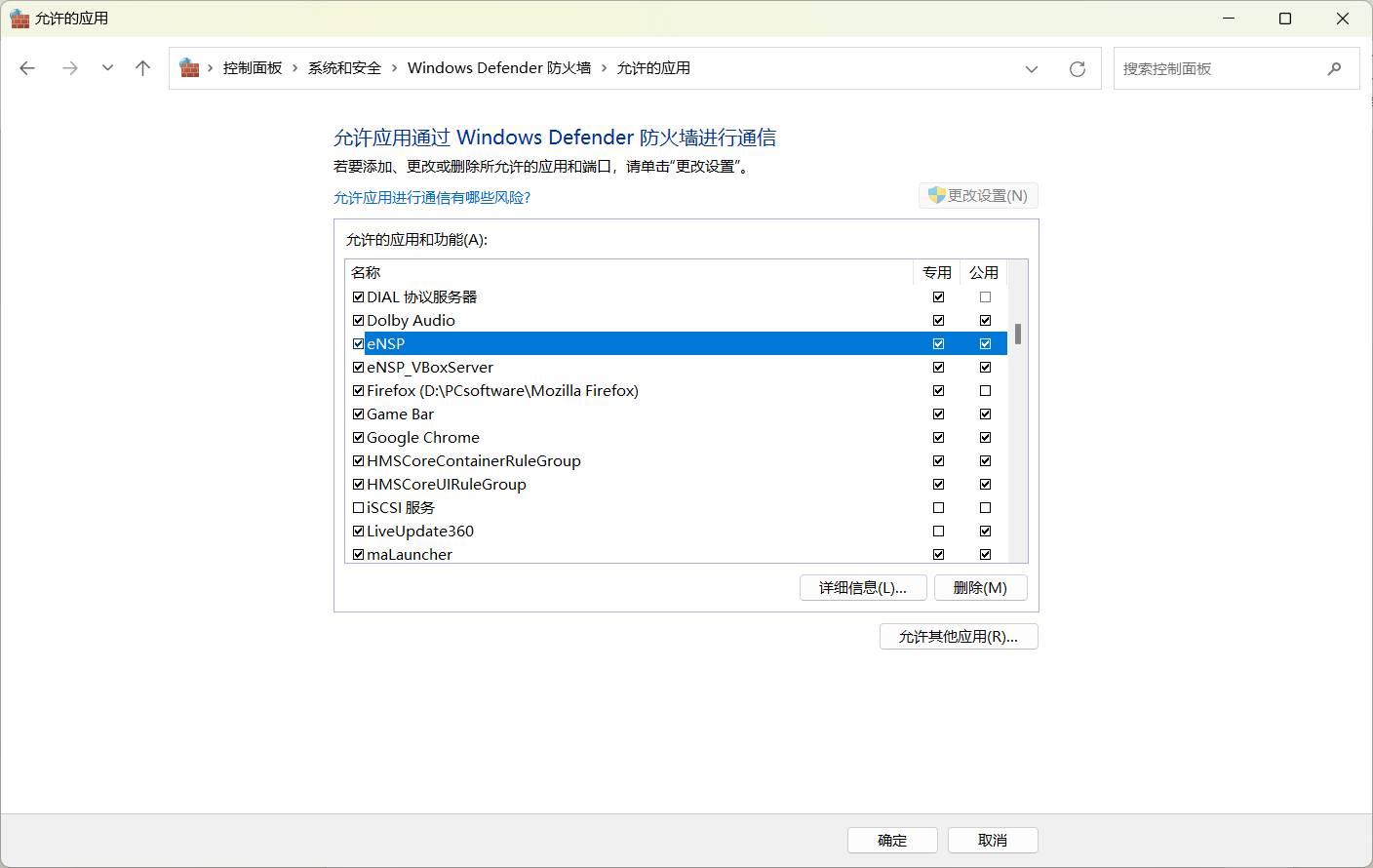Toggle the DIAL 协议服务器 name checkbox
The width and height of the screenshot is (1373, 868).
[x=358, y=297]
